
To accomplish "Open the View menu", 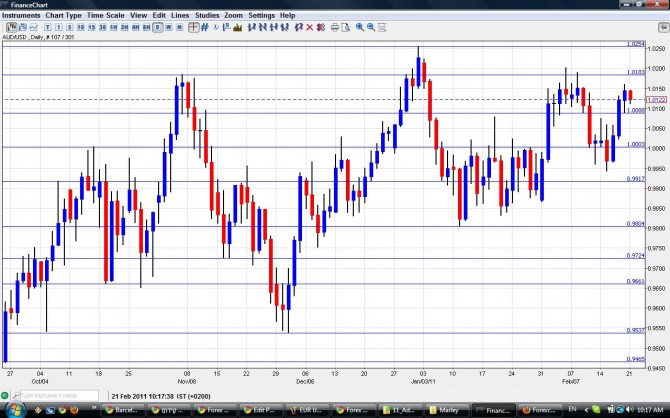I will 138,15.
